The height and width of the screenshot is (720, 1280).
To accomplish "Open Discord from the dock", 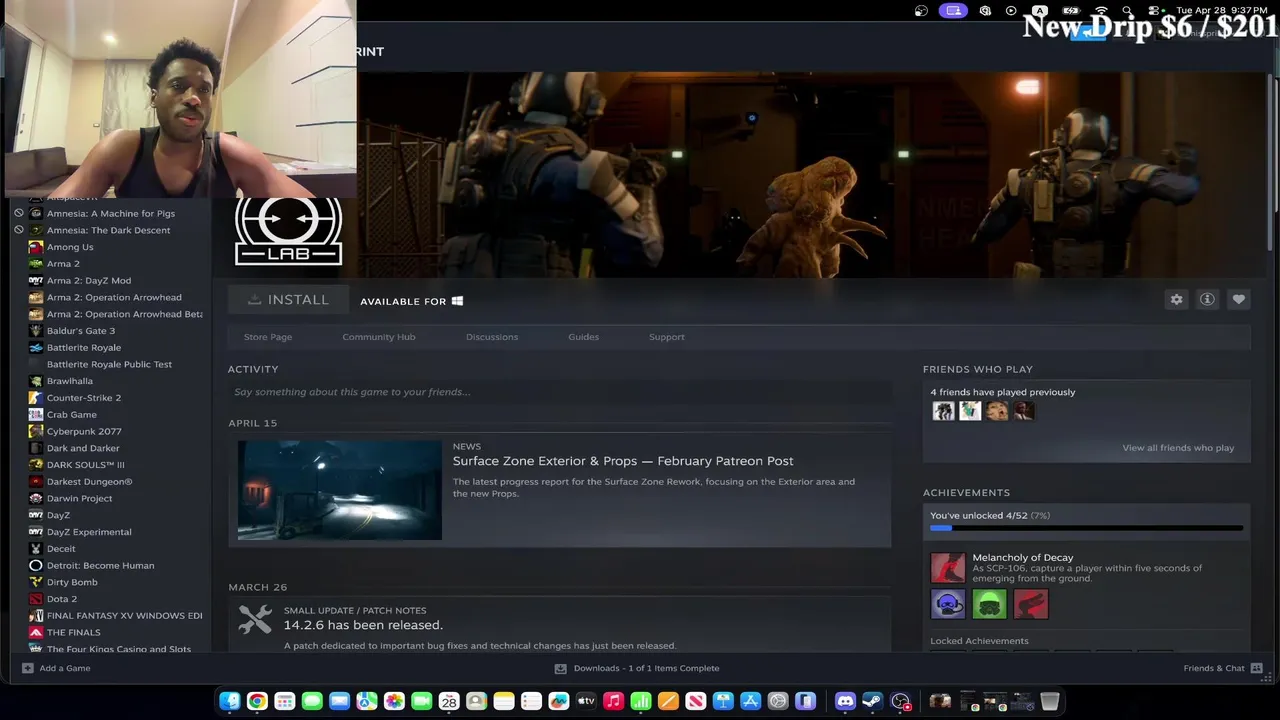I will (845, 701).
